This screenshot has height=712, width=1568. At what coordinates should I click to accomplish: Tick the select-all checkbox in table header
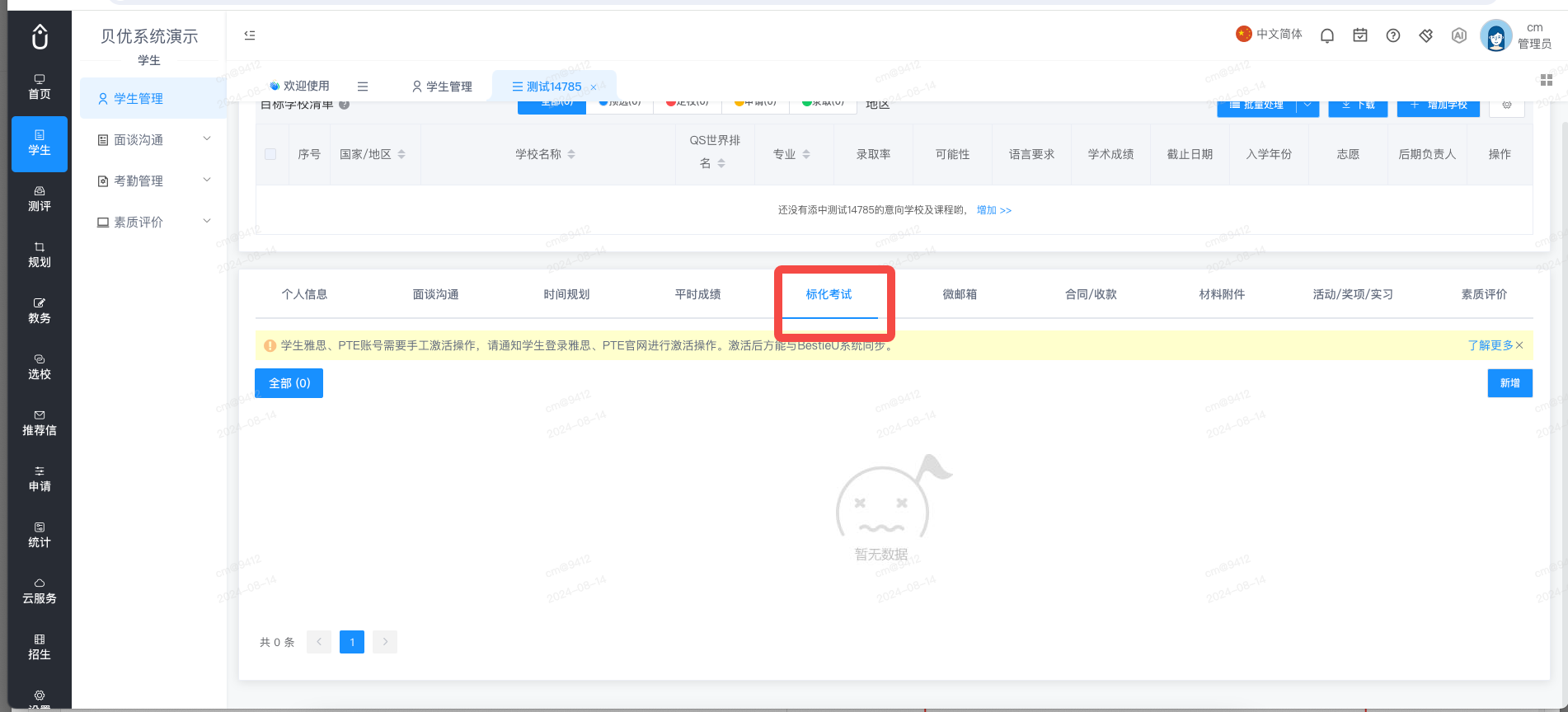pos(270,154)
